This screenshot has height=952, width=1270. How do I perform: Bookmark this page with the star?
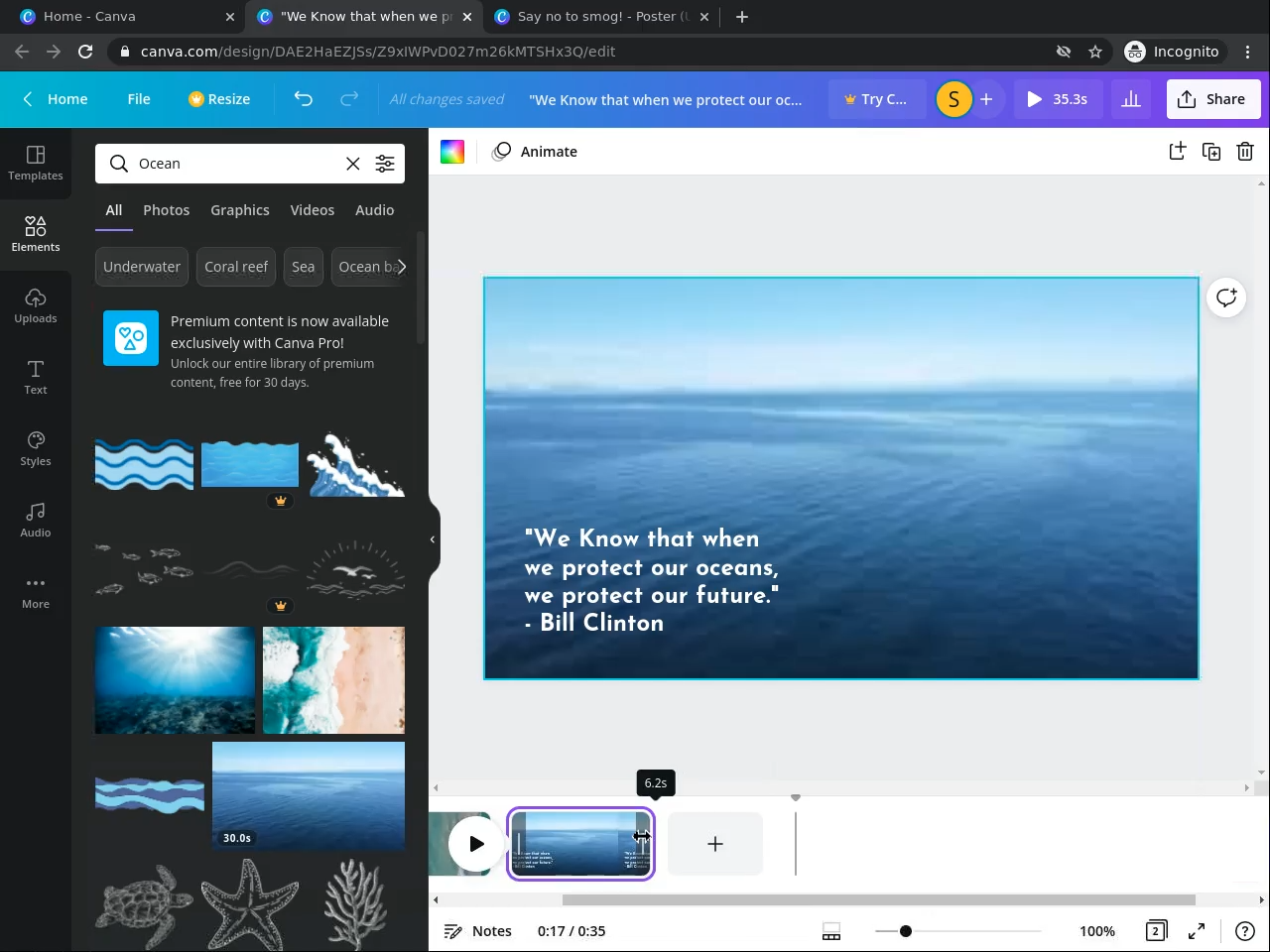(1095, 52)
